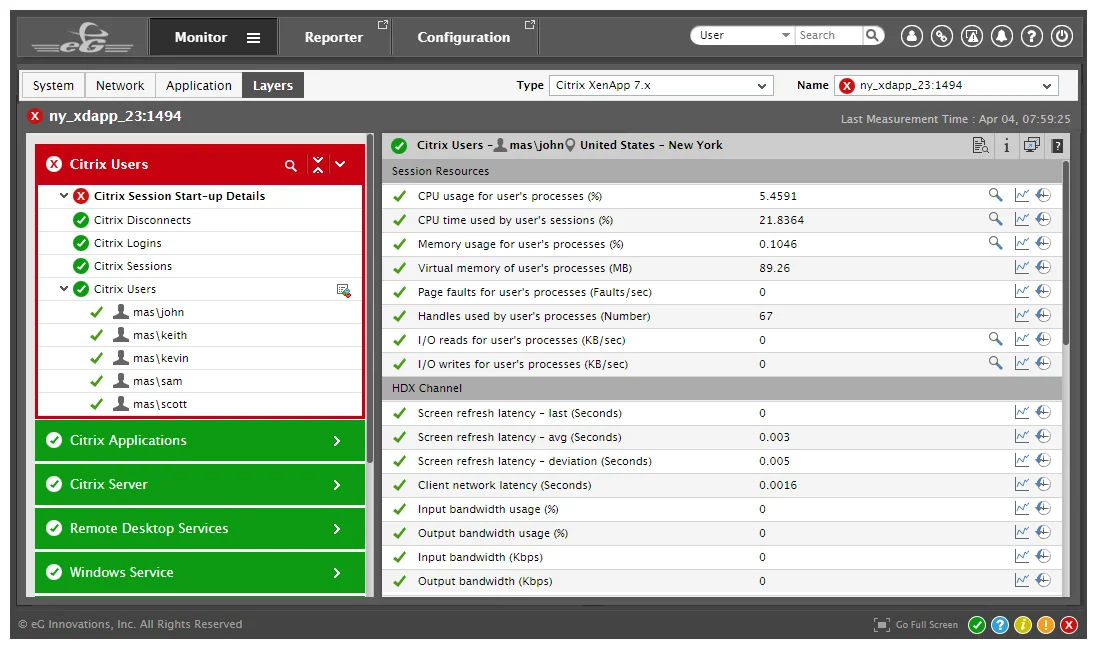Click the measurements panel vertical scrollbar
The image size is (1097, 649).
1066,253
